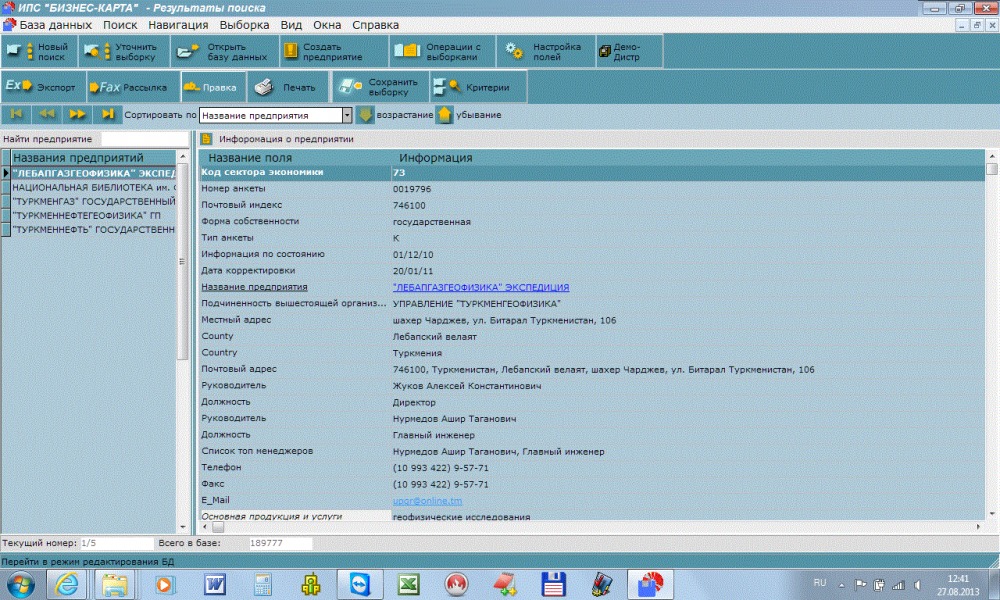
Task: Sort descending with the убывание arrow
Action: (444, 115)
